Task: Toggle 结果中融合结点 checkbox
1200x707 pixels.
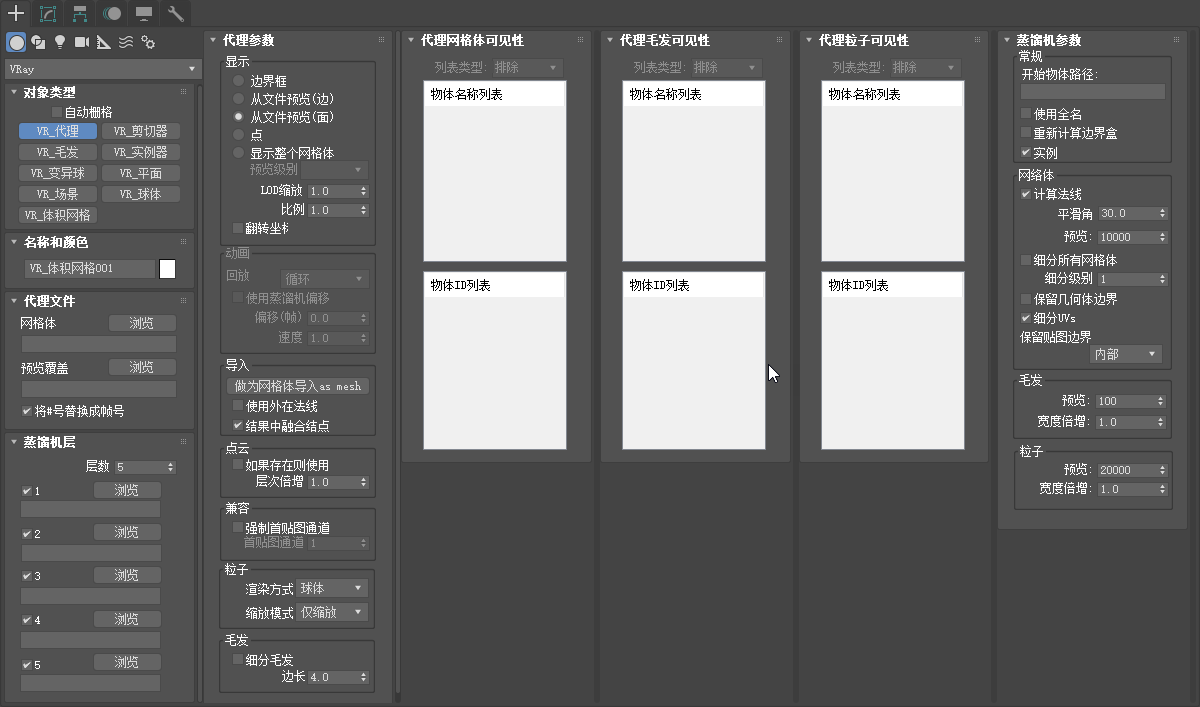Action: (237, 425)
